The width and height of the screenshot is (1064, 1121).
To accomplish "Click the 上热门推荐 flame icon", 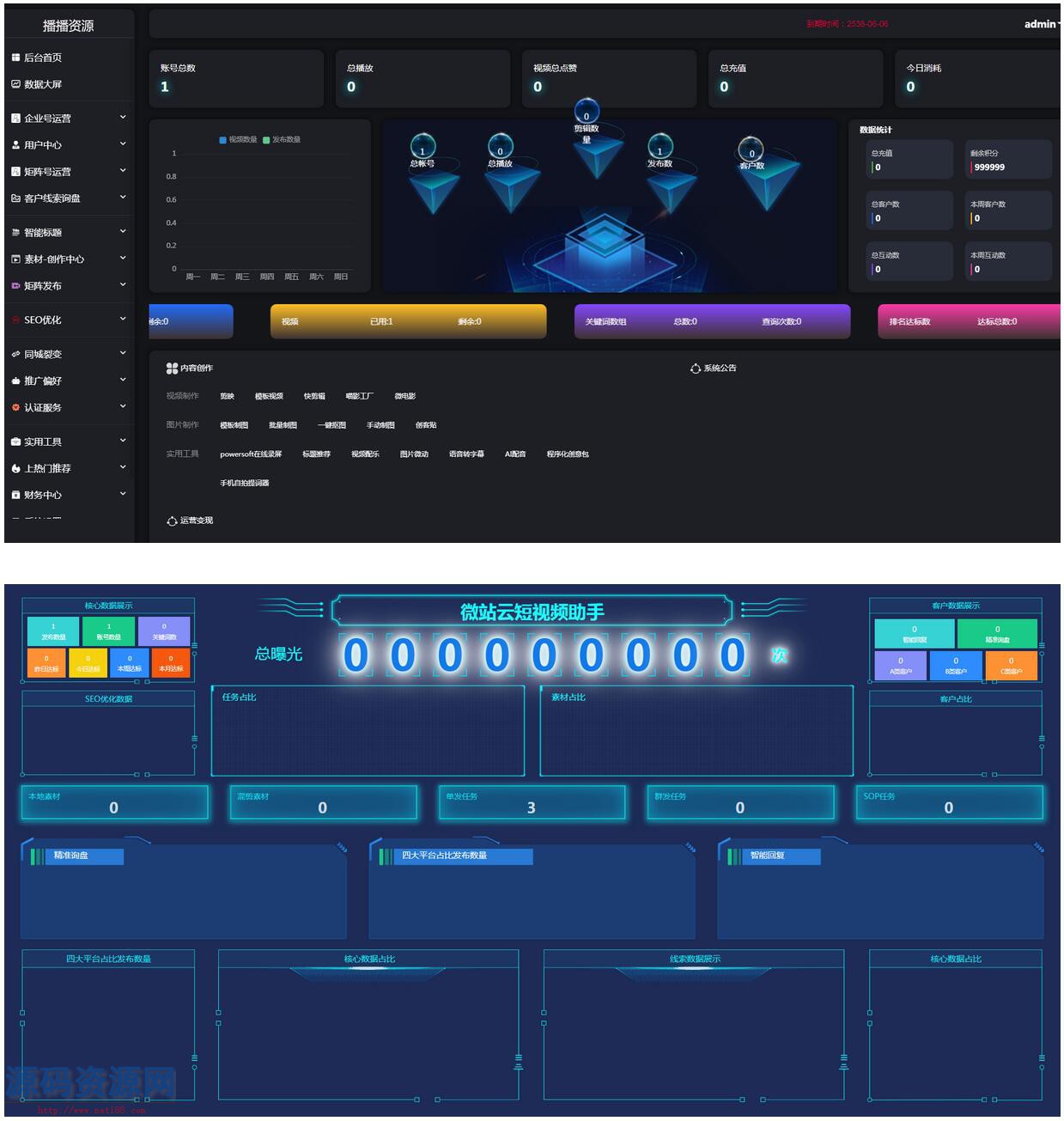I will (15, 469).
